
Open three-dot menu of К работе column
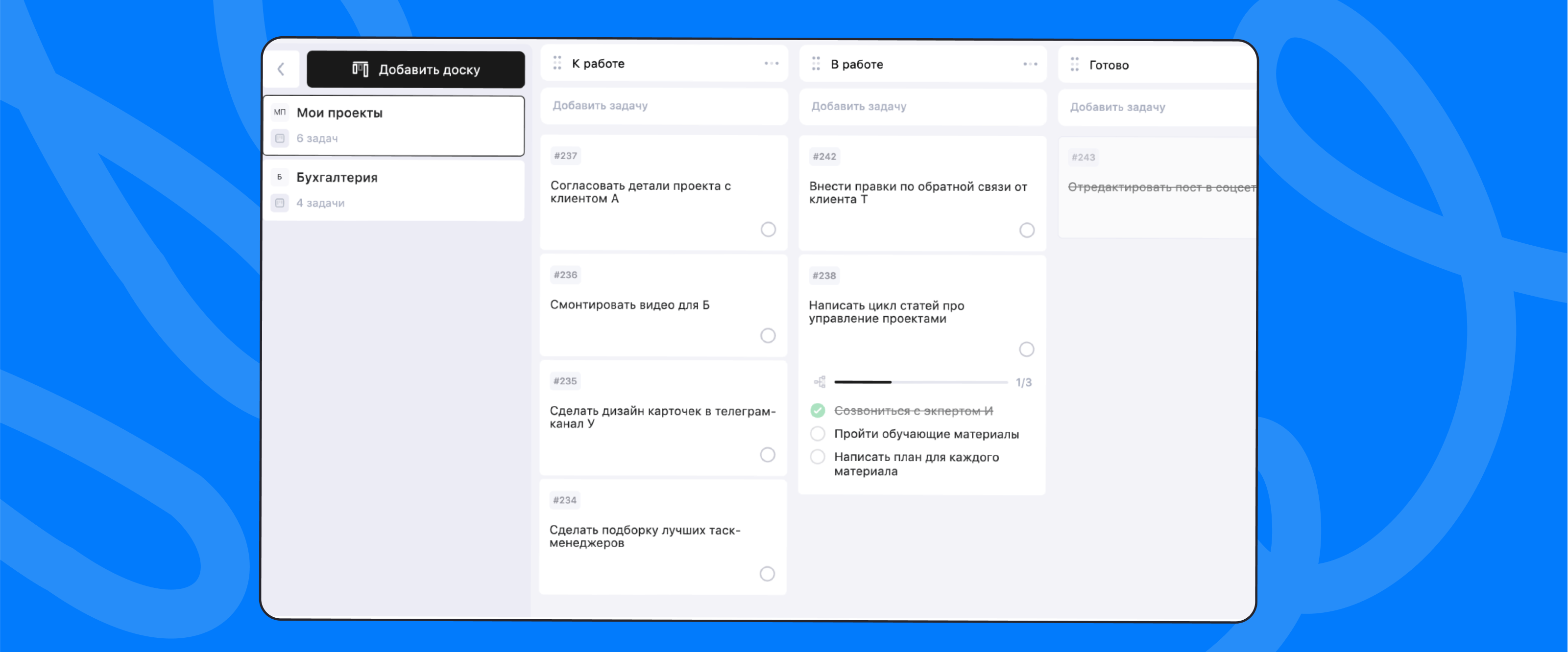point(771,63)
